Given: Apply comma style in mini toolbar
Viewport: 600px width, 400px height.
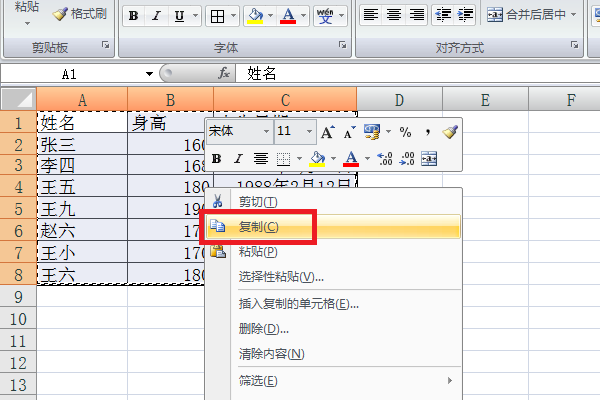Looking at the screenshot, I should tap(428, 132).
